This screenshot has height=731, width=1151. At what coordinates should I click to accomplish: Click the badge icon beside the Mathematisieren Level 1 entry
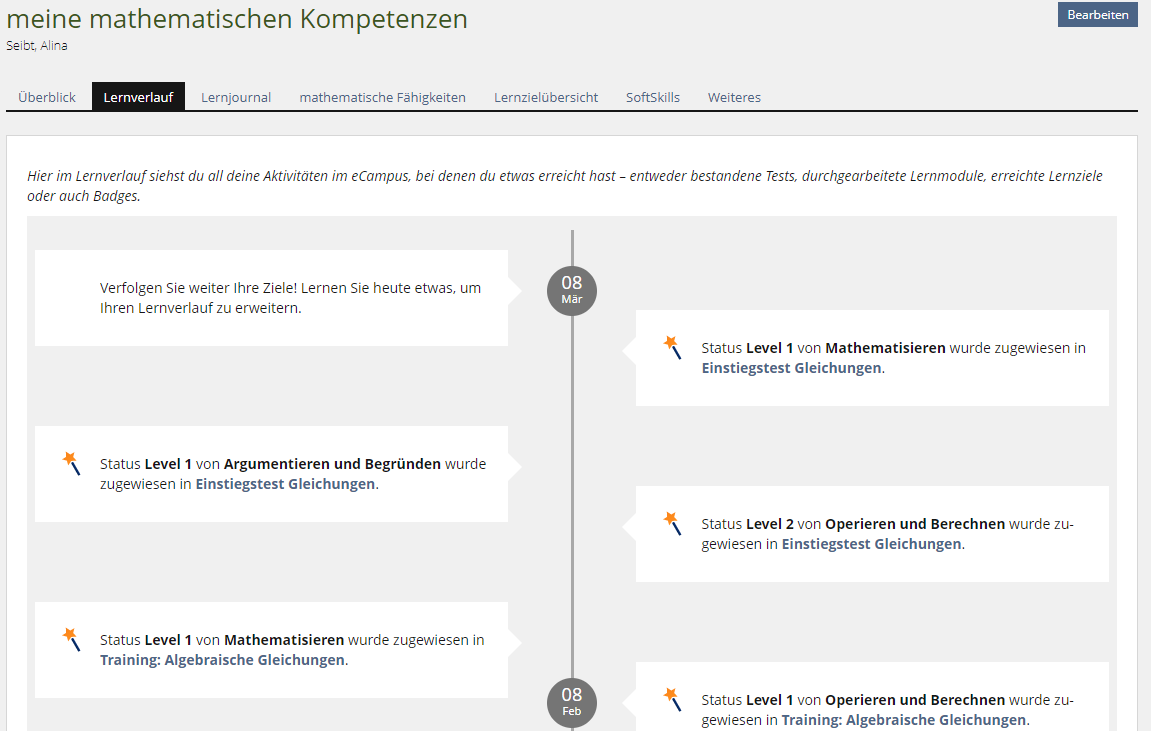point(672,347)
